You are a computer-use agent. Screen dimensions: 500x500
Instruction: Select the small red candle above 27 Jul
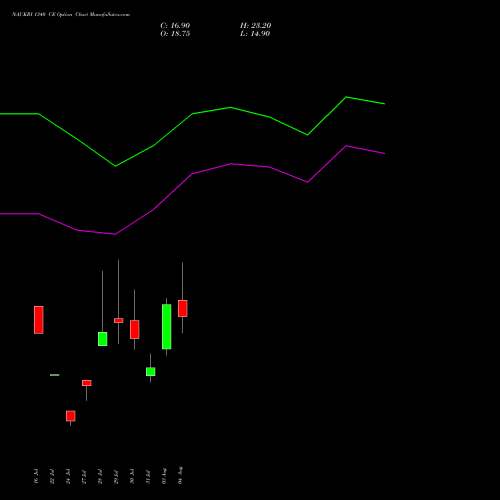(x=87, y=383)
